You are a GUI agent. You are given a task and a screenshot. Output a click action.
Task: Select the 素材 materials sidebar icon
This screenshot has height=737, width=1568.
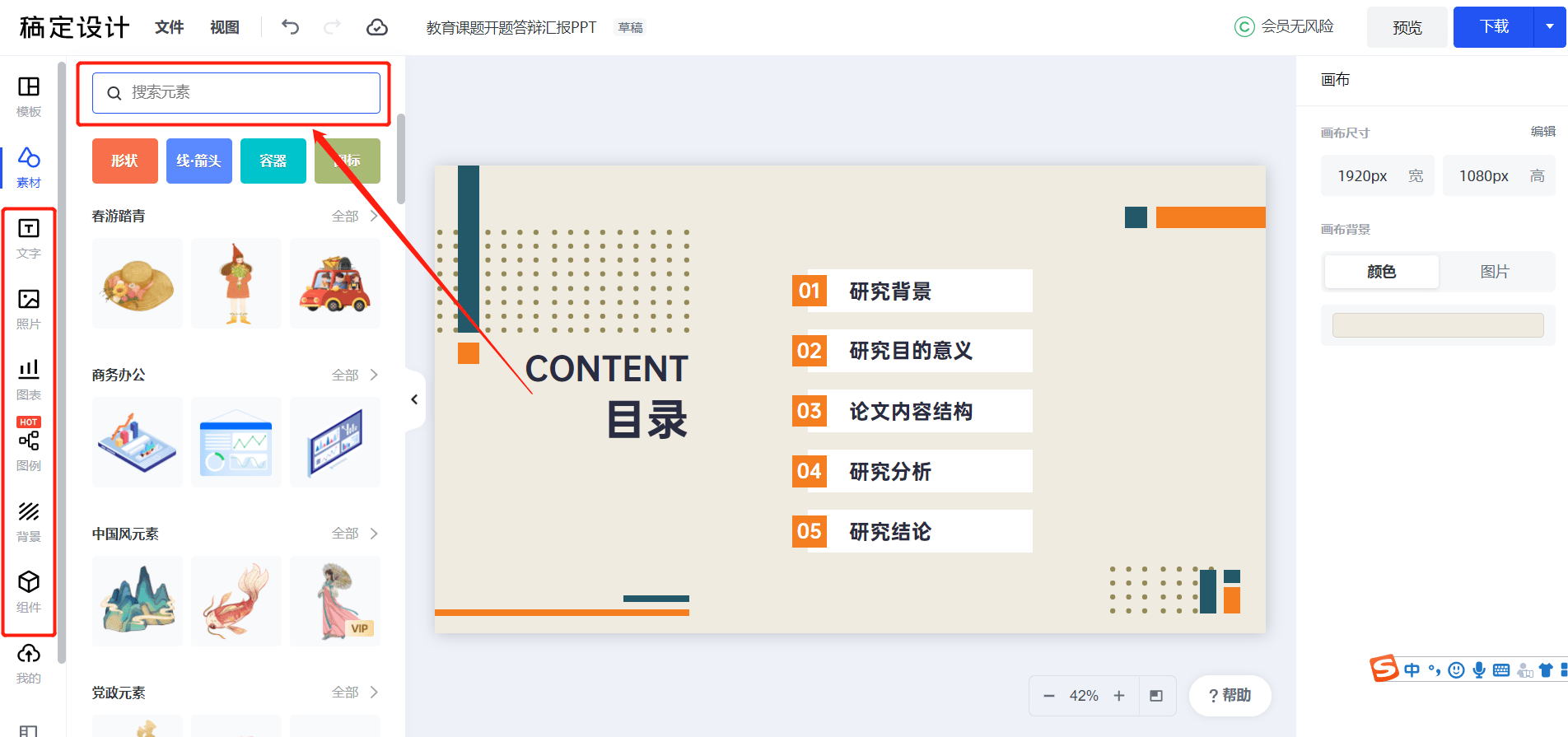coord(29,168)
